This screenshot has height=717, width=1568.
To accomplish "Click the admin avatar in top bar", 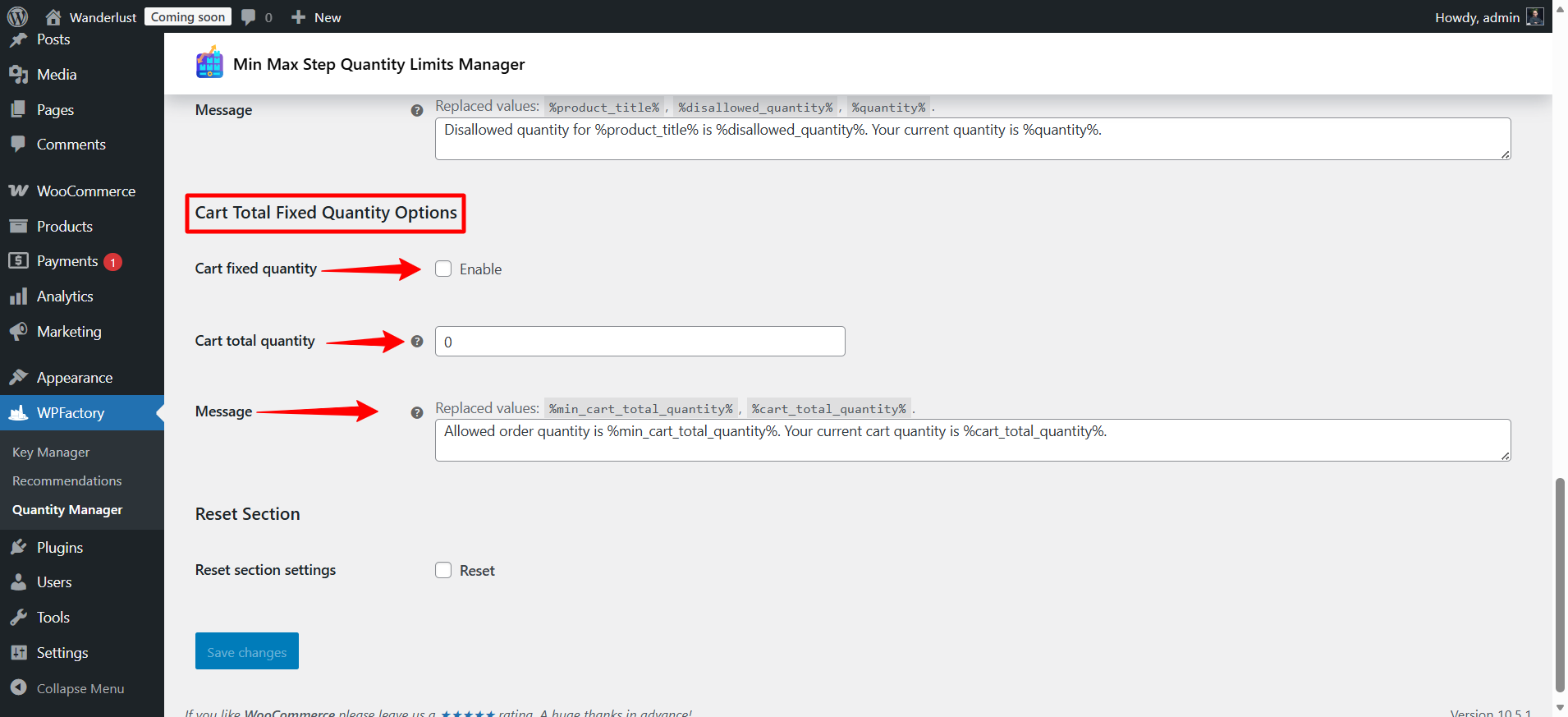I will tap(1535, 17).
